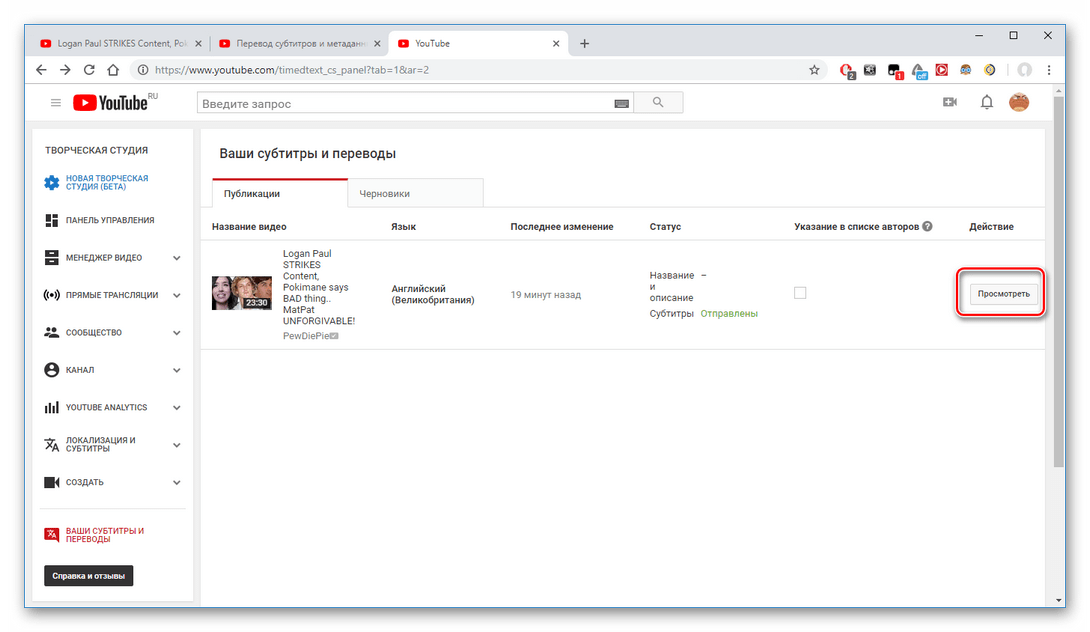Click the Справка и отзывы button

coord(88,576)
